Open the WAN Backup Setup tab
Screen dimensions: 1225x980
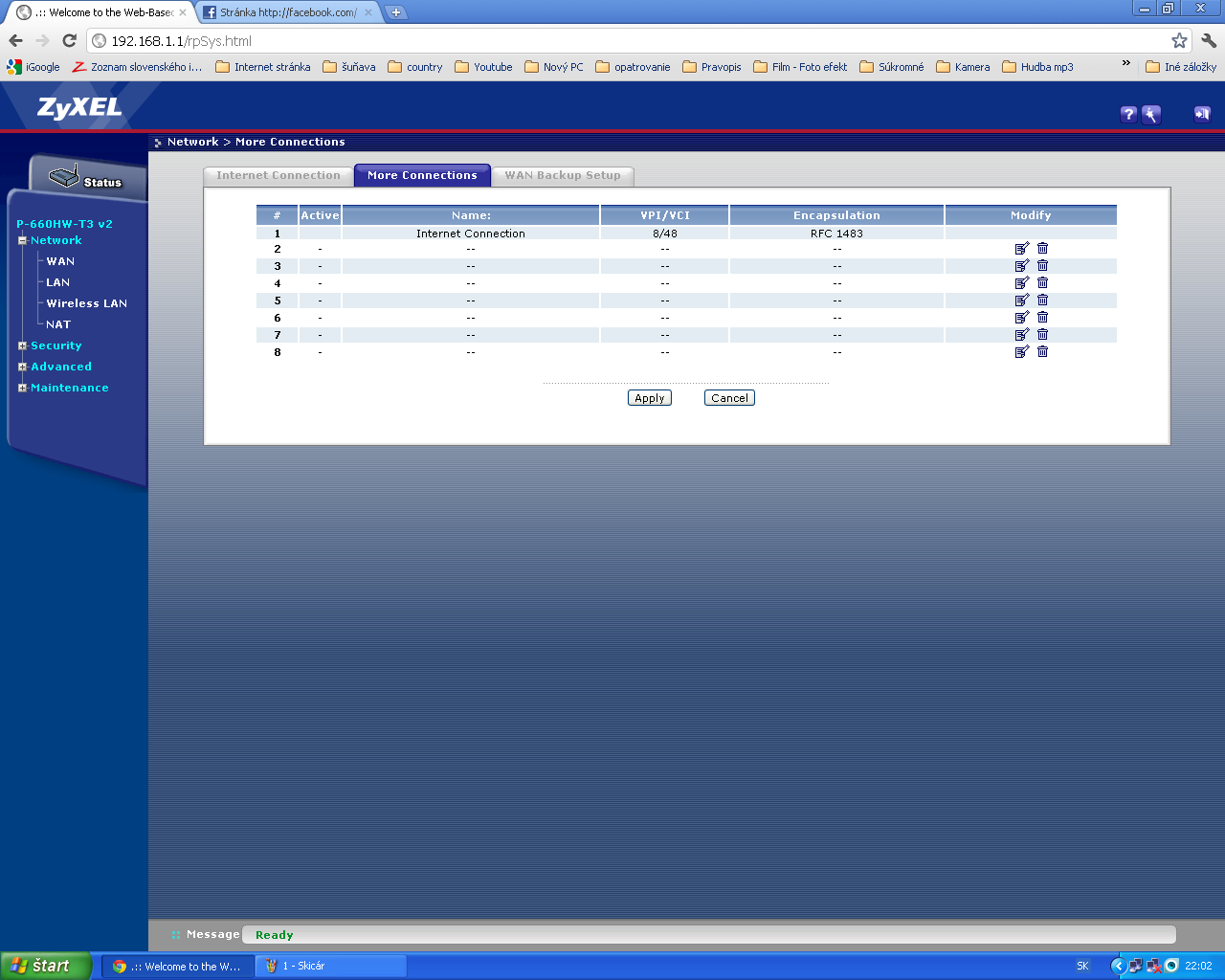coord(563,176)
